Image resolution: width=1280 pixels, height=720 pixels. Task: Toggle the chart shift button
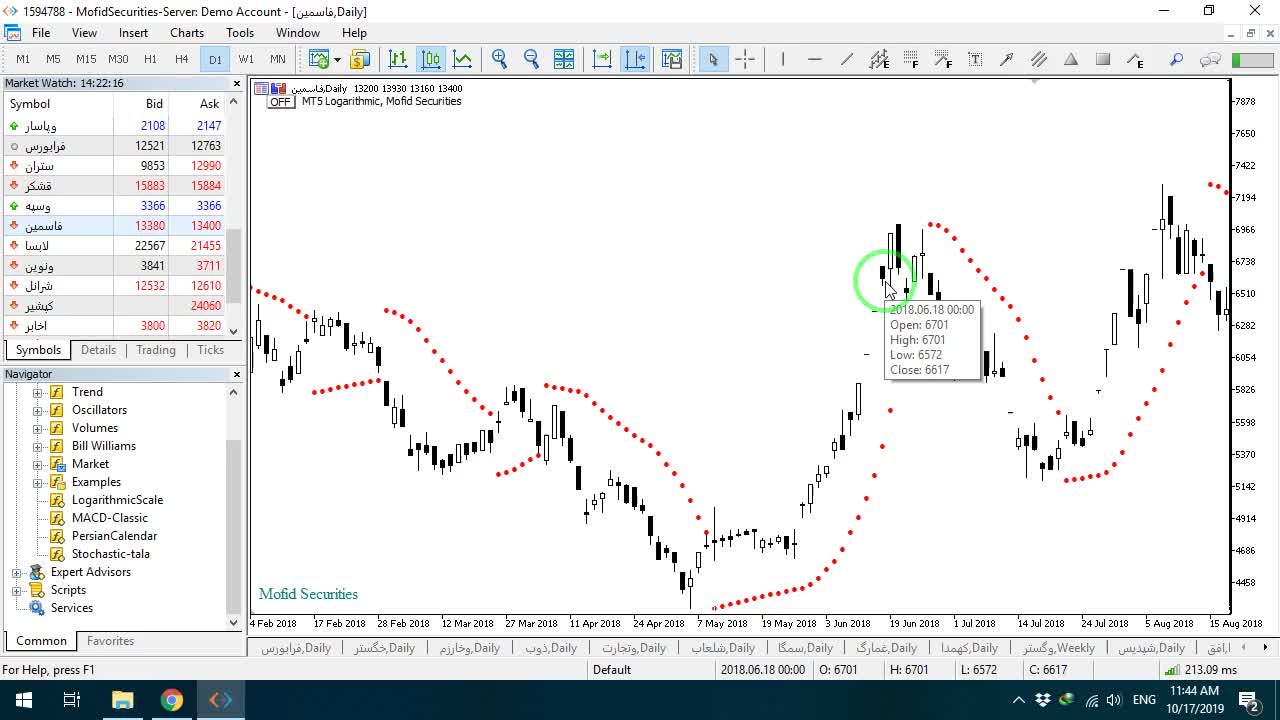(x=635, y=59)
